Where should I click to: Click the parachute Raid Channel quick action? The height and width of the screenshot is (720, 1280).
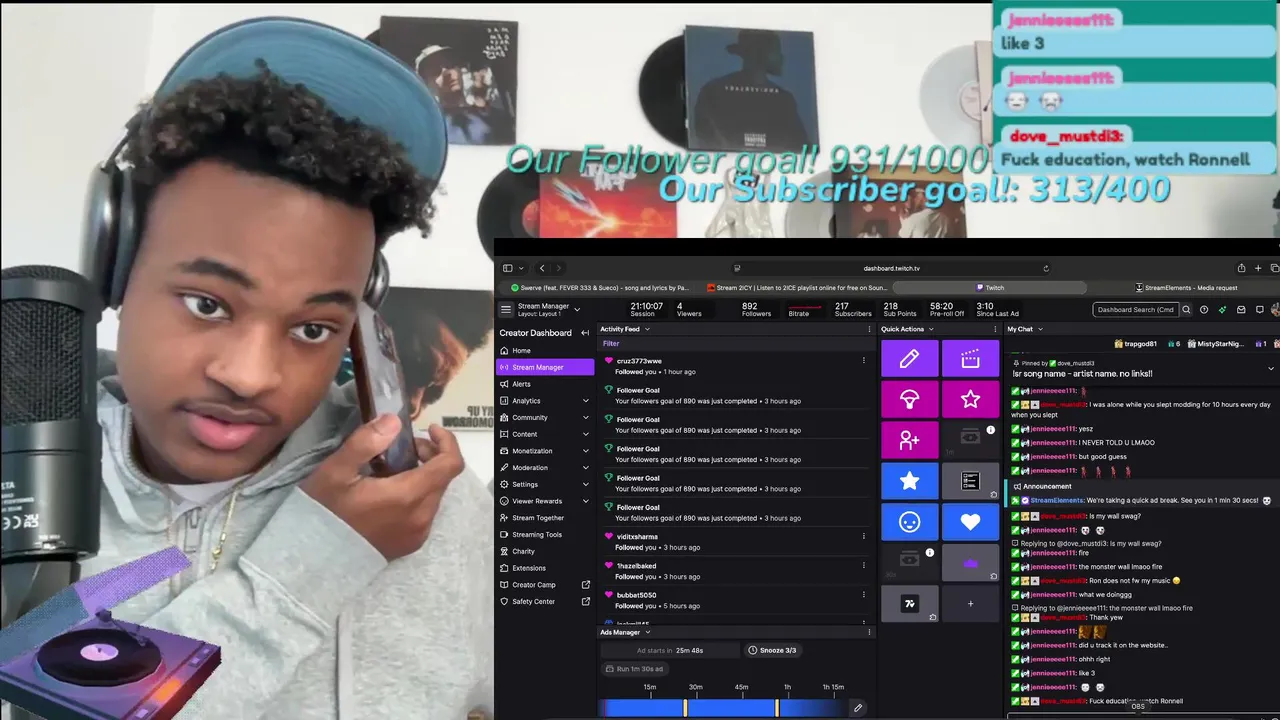[x=909, y=400]
